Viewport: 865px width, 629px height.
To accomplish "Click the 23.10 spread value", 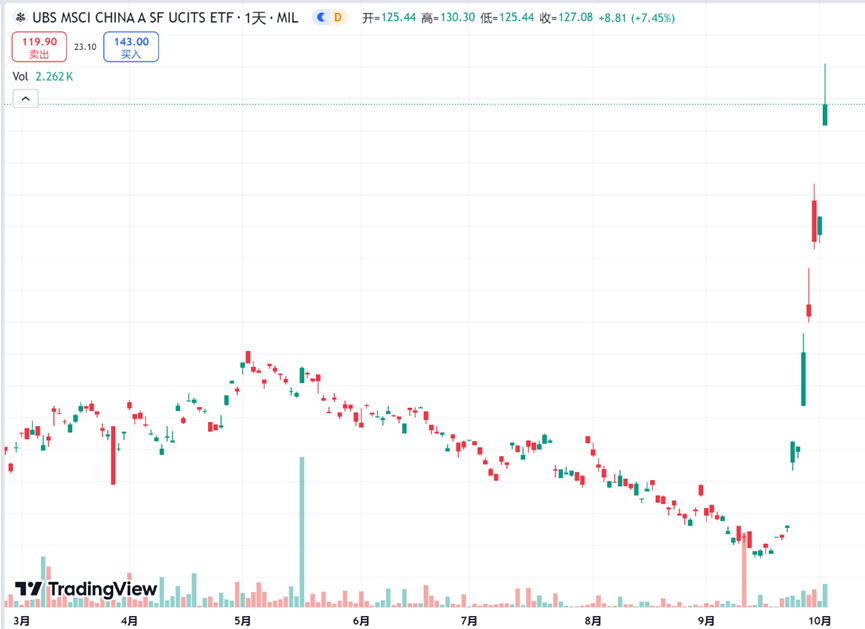I will point(85,47).
